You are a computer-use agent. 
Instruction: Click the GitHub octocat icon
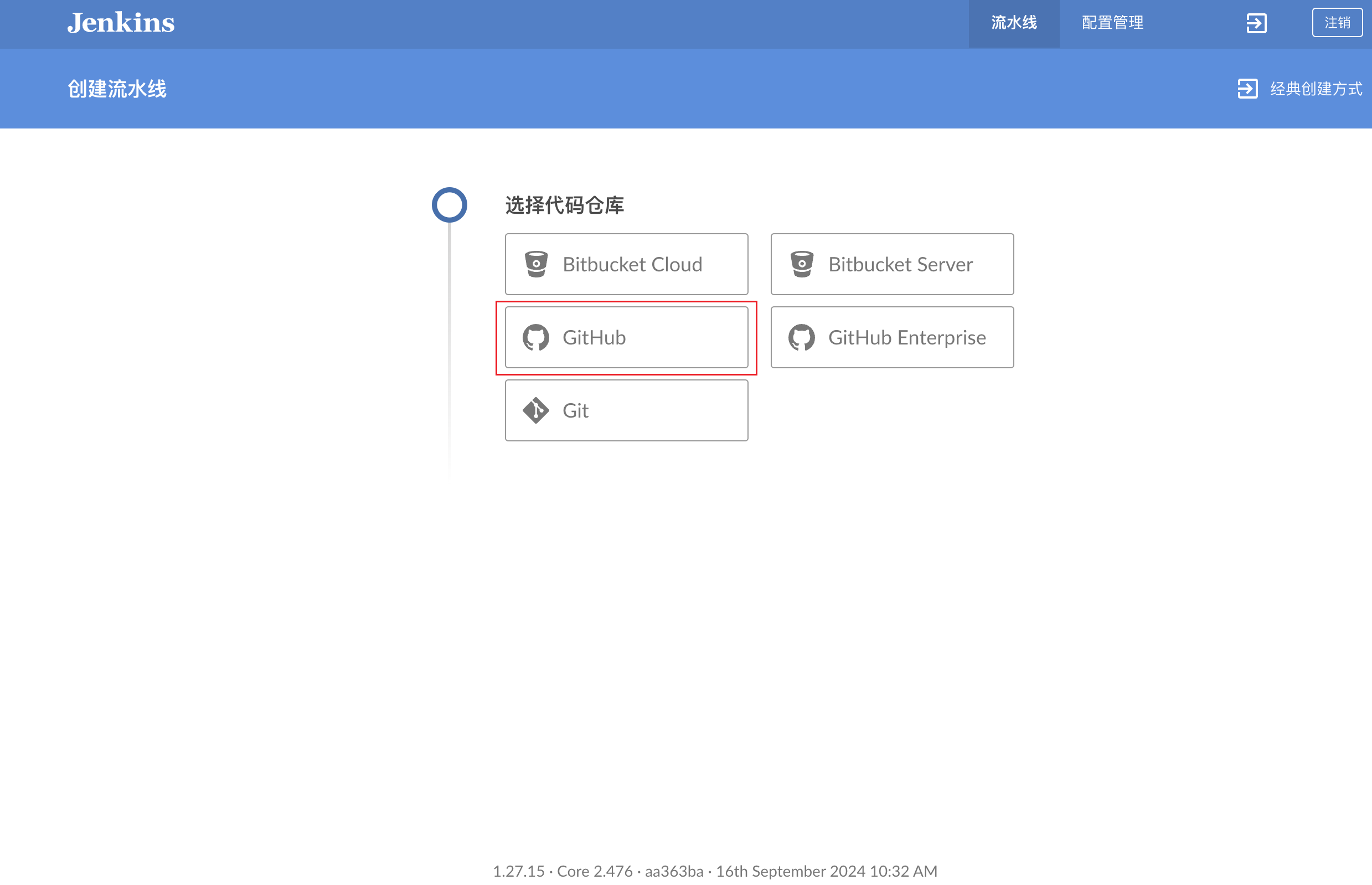tap(537, 337)
